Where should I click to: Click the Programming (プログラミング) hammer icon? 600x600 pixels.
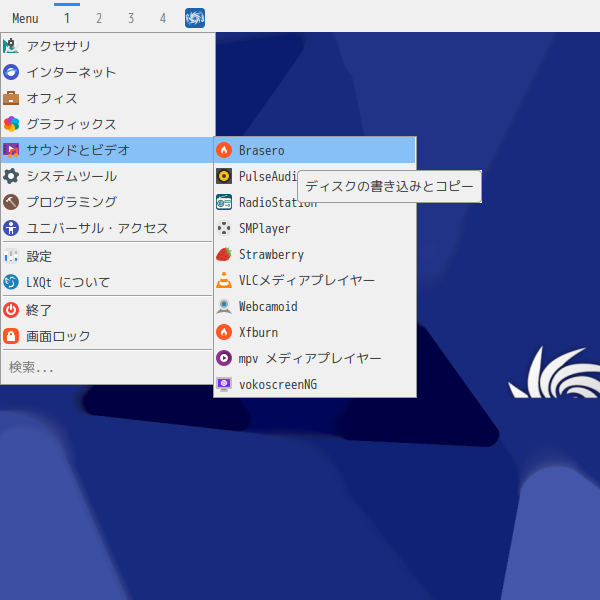point(11,202)
